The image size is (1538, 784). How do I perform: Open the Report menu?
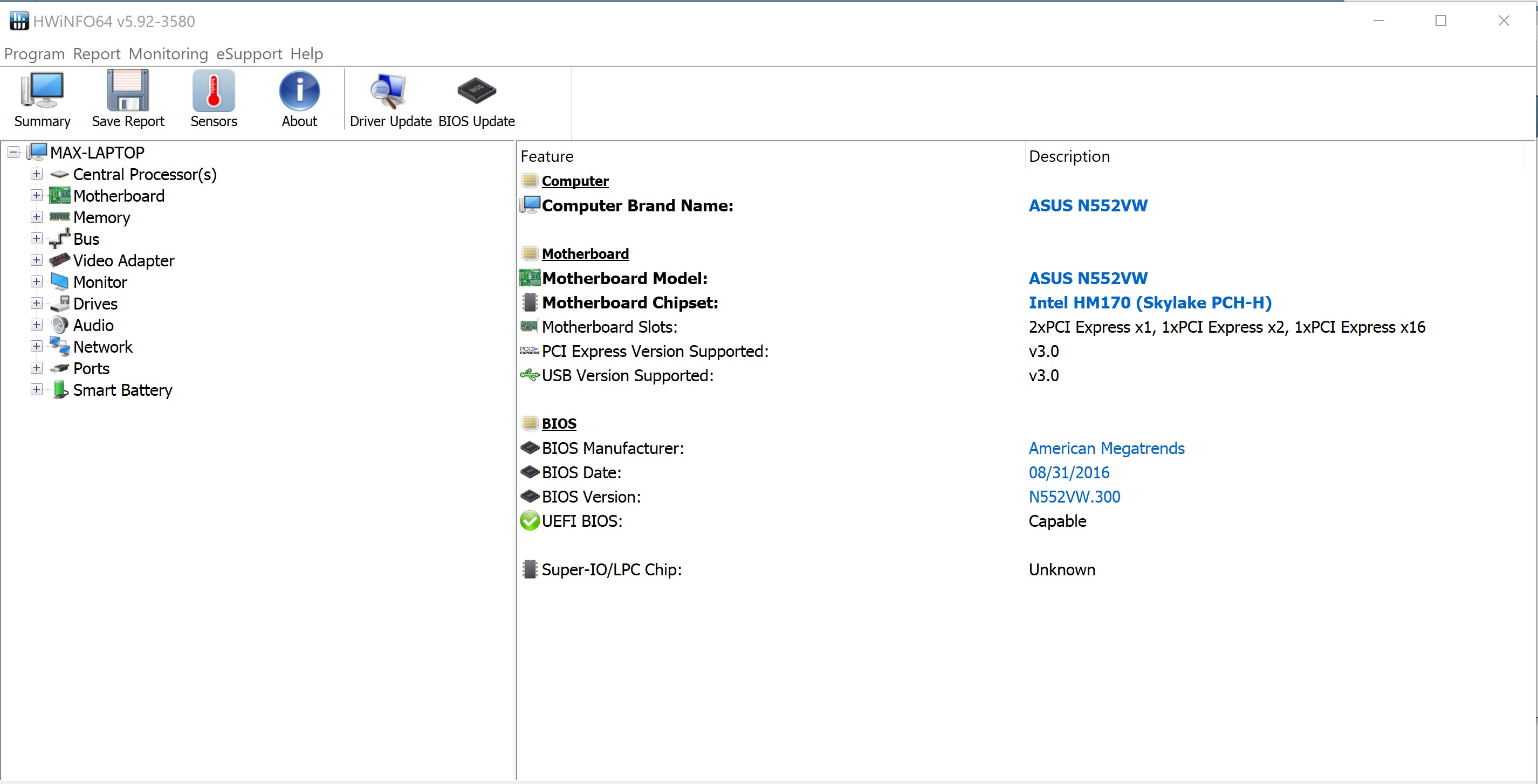[96, 54]
